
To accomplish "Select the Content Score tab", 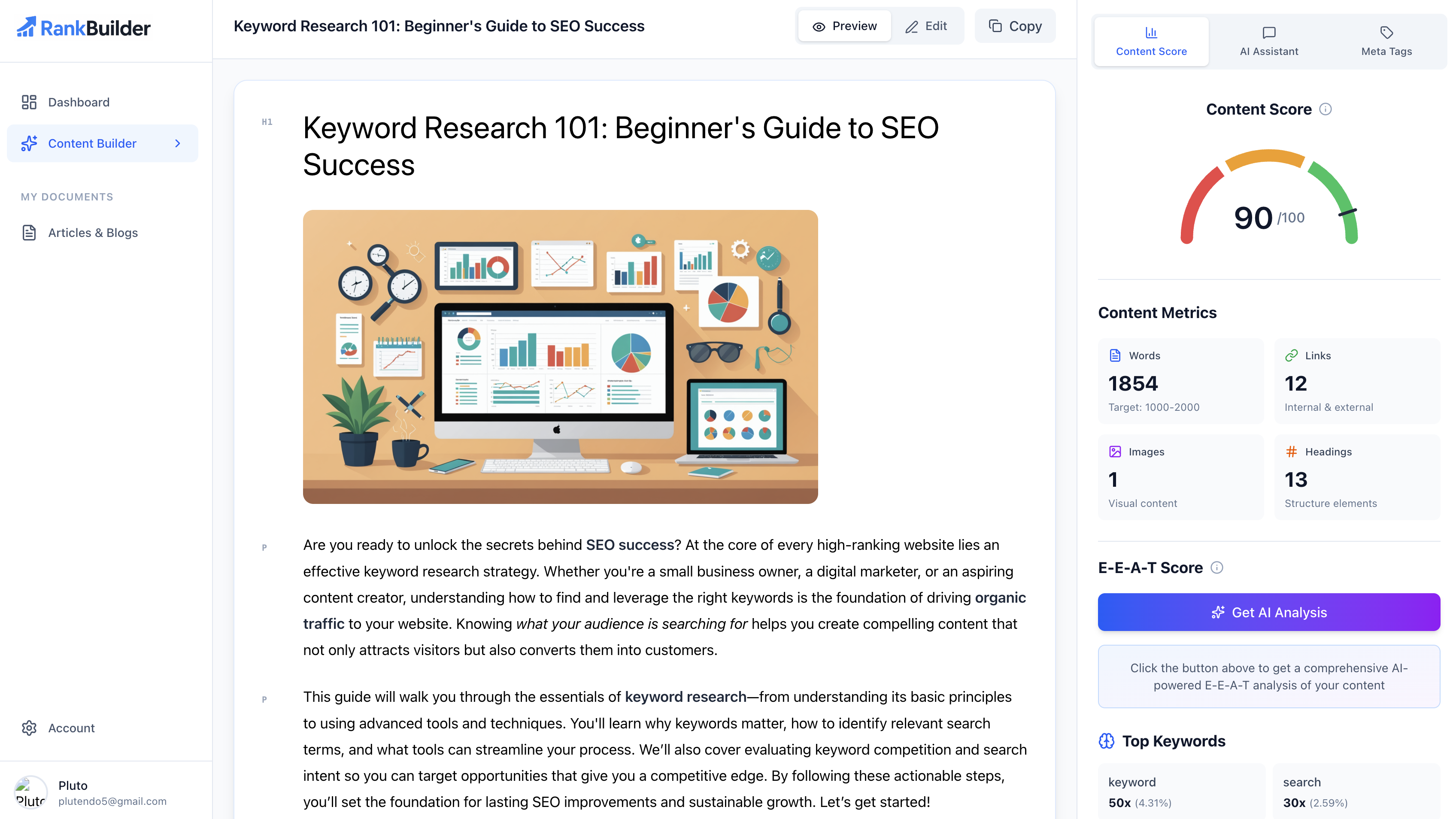I will point(1151,41).
